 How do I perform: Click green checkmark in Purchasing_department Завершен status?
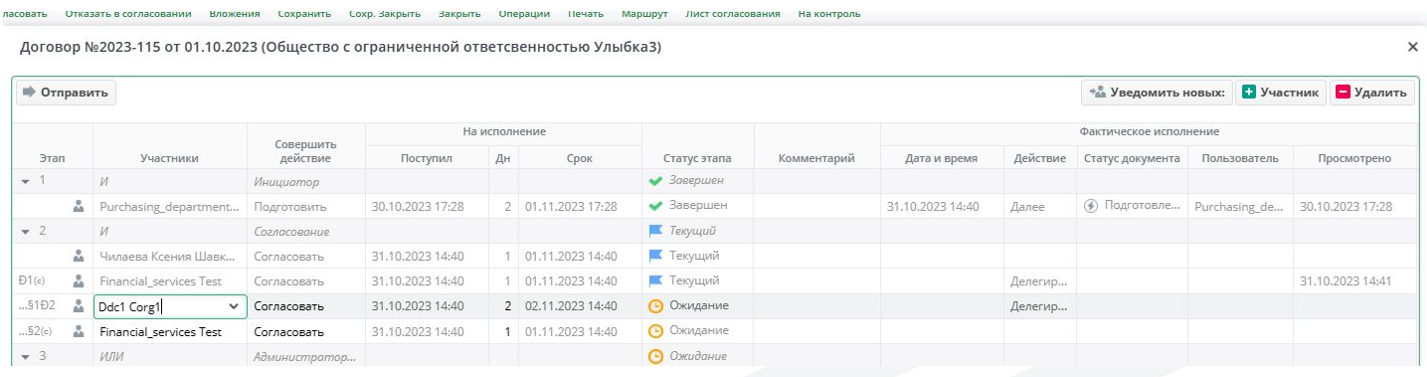click(656, 206)
